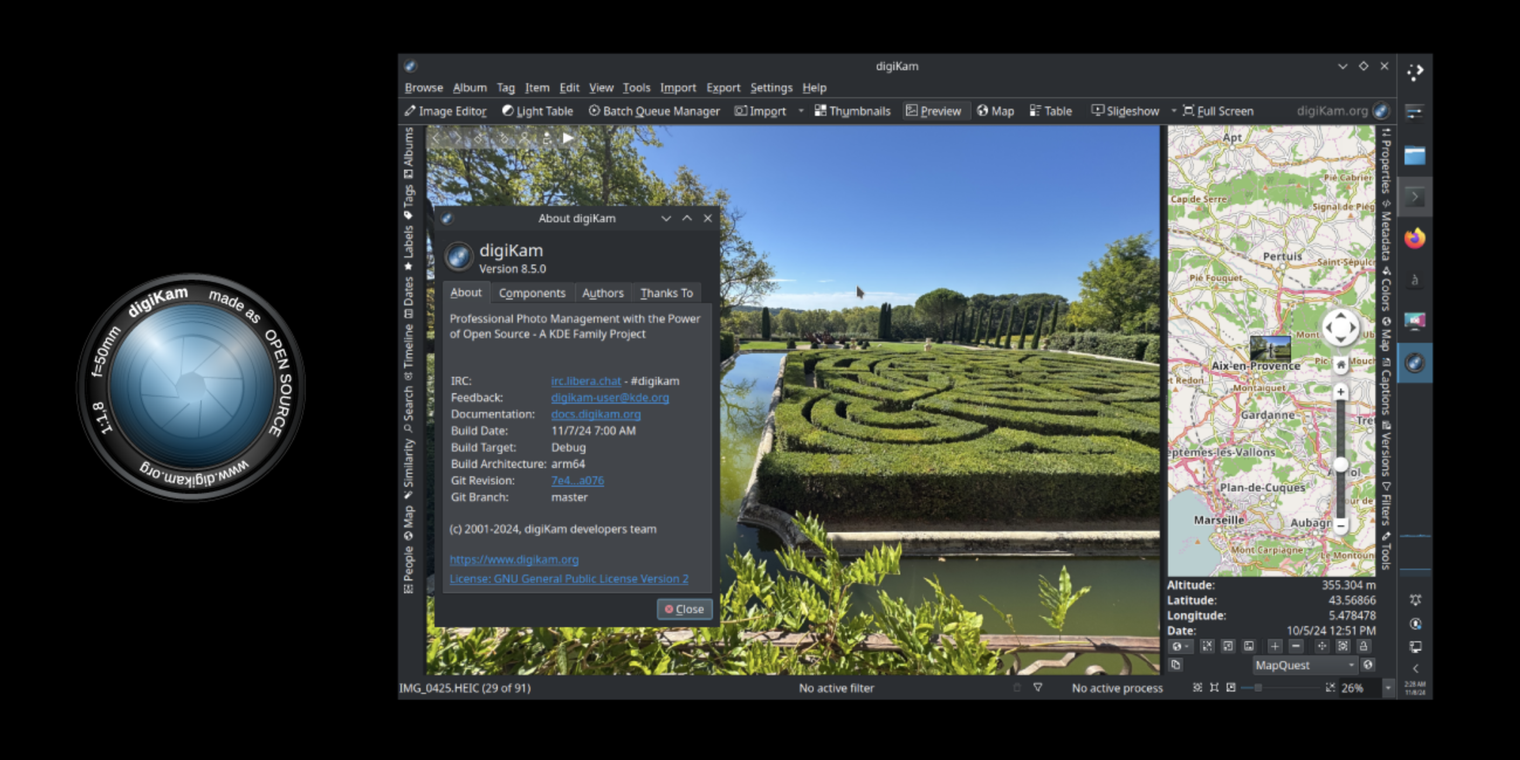Click the lock icon below the map

tap(1363, 647)
